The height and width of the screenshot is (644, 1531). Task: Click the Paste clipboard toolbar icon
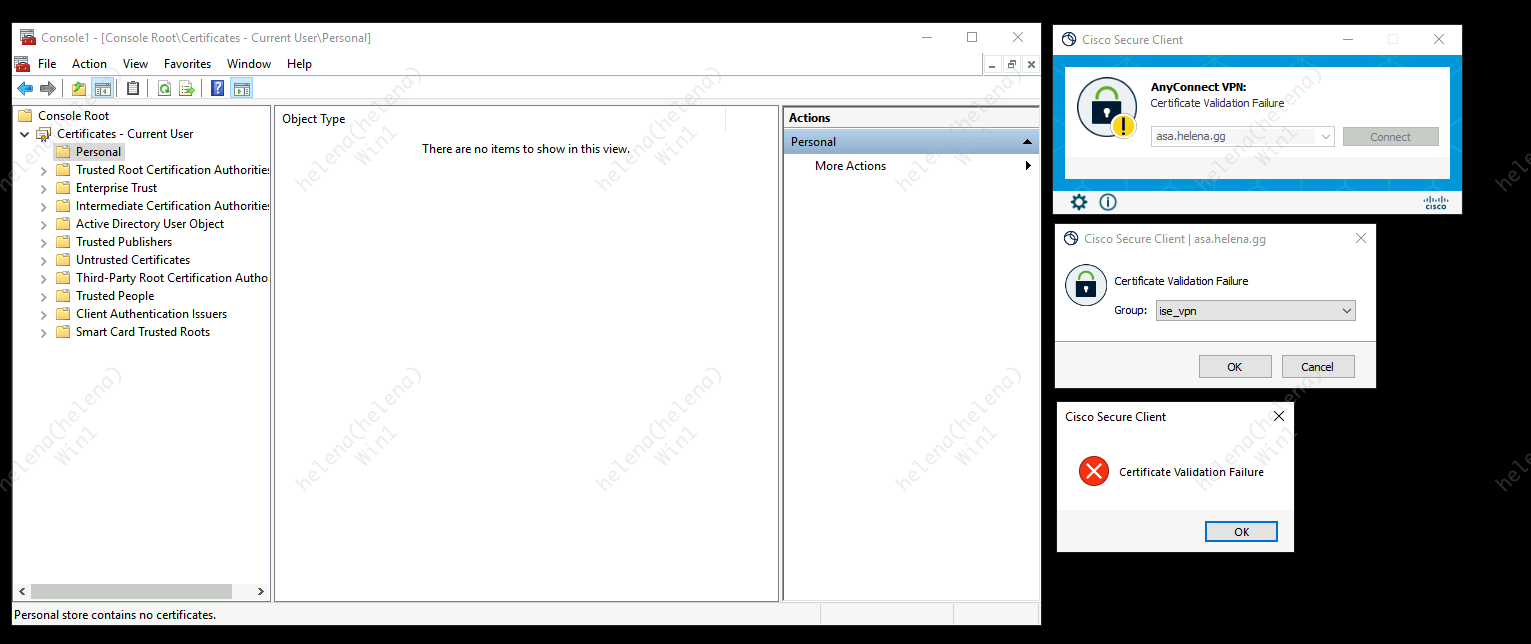133,89
